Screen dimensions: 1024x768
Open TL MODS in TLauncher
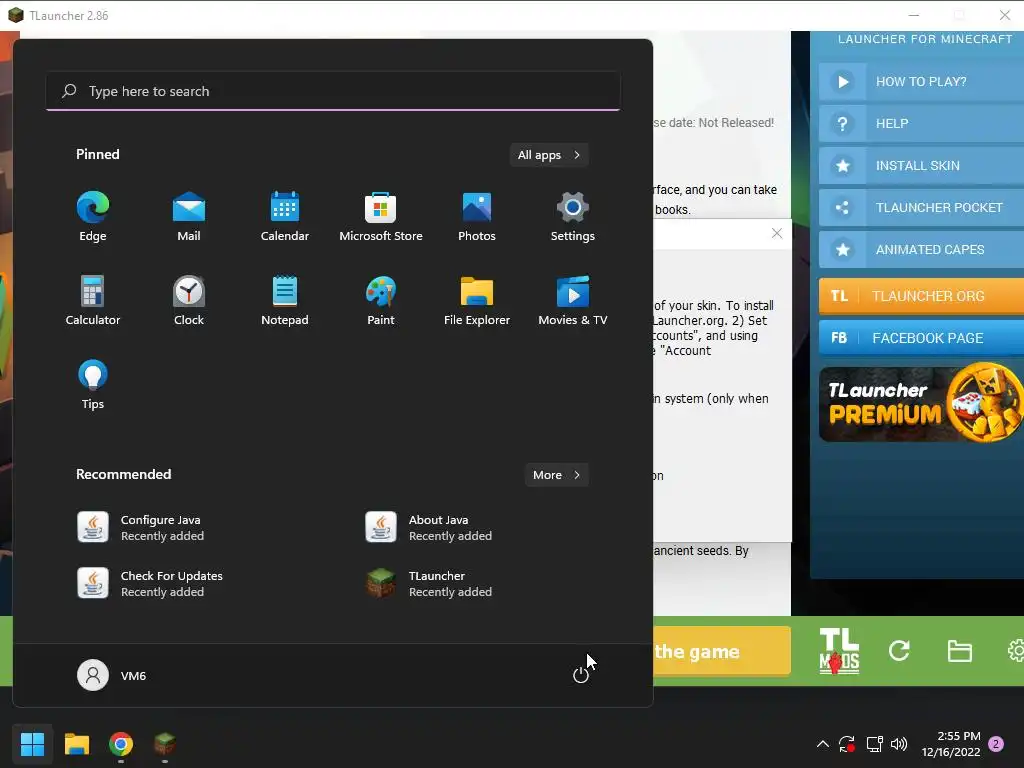click(x=839, y=650)
